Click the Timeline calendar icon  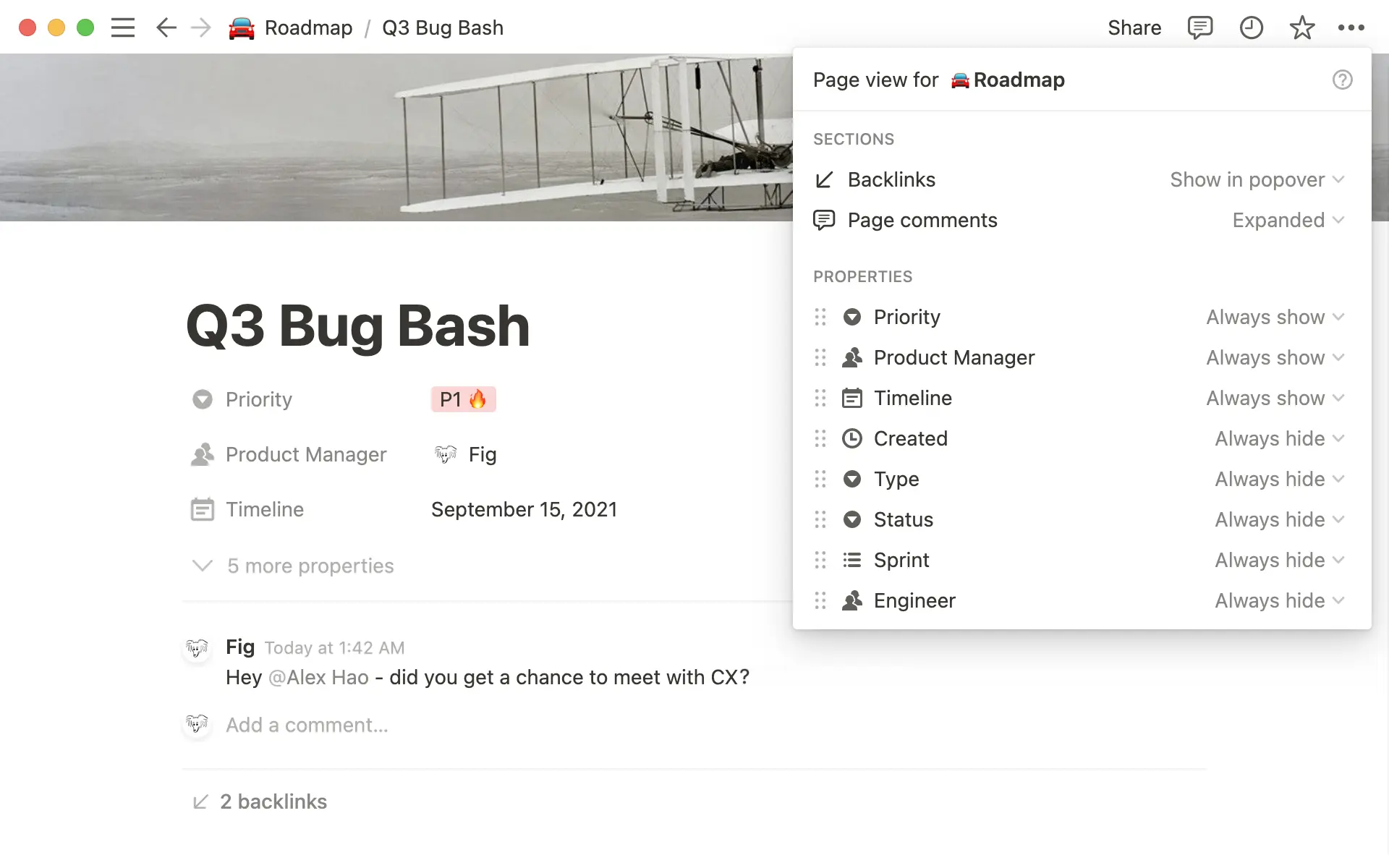[x=852, y=398]
